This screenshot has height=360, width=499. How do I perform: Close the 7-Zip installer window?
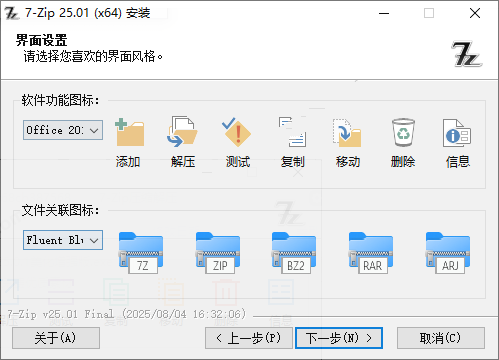pos(475,13)
